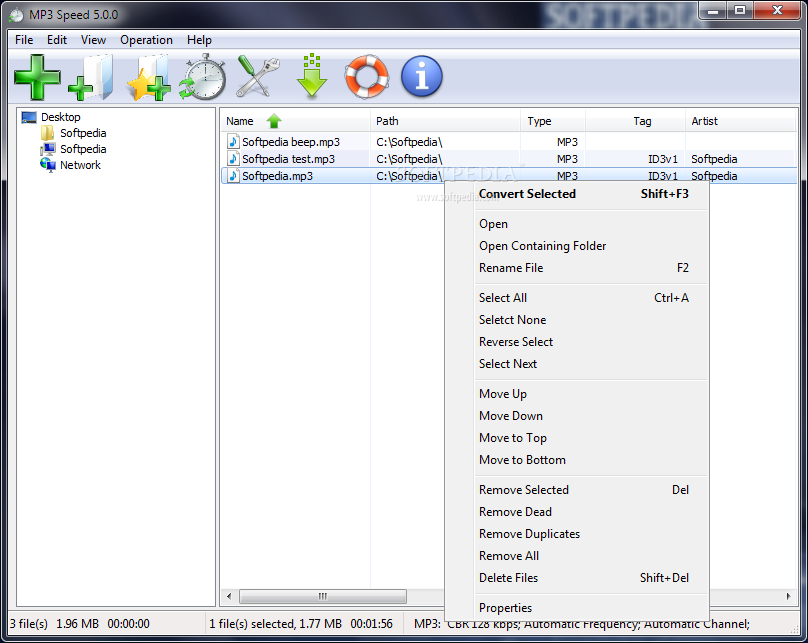
Task: Click the Softpedia.mp3 file name
Action: click(277, 176)
